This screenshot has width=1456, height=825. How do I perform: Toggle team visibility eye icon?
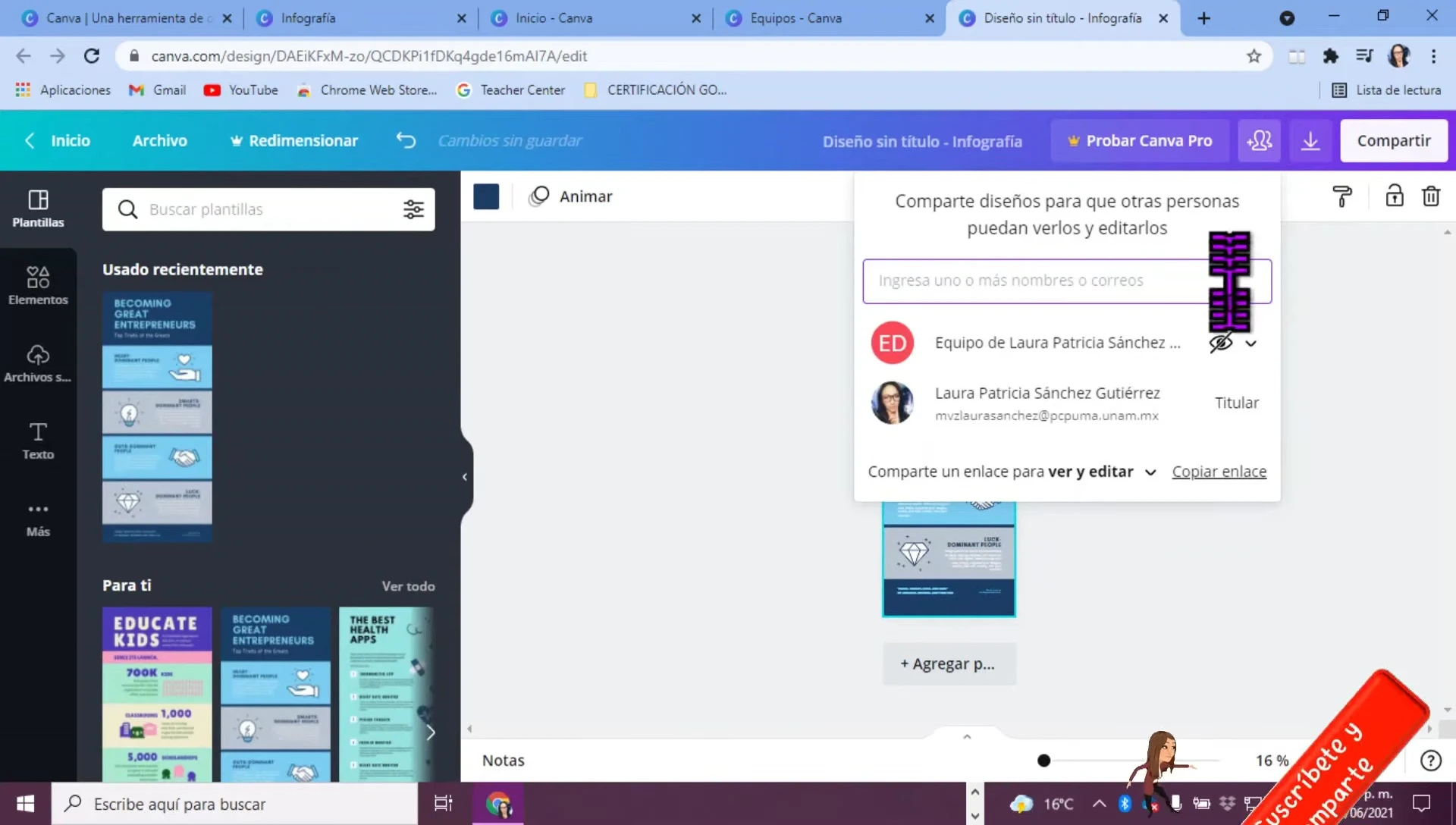1220,343
